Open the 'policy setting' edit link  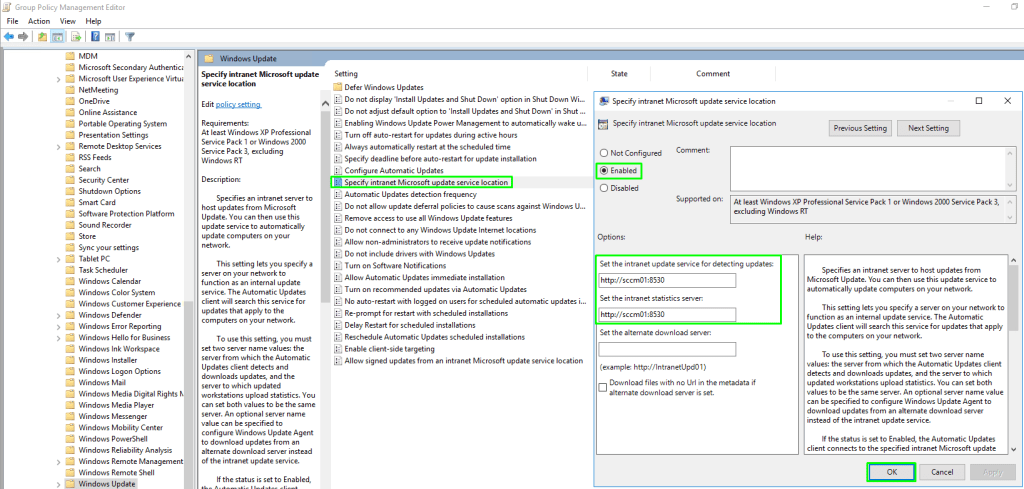tap(238, 104)
